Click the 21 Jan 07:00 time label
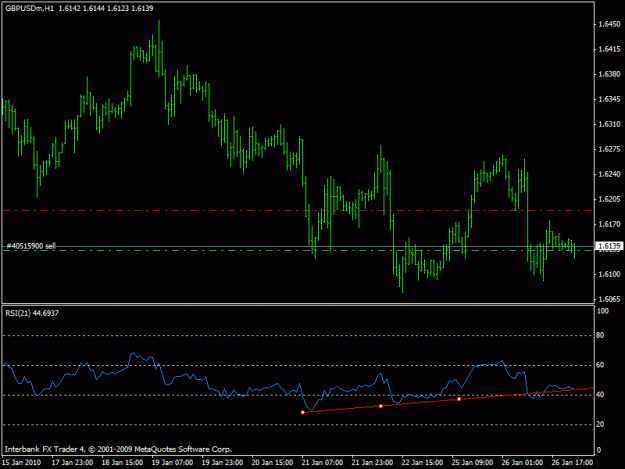Viewport: 625px width, 469px height. click(322, 463)
